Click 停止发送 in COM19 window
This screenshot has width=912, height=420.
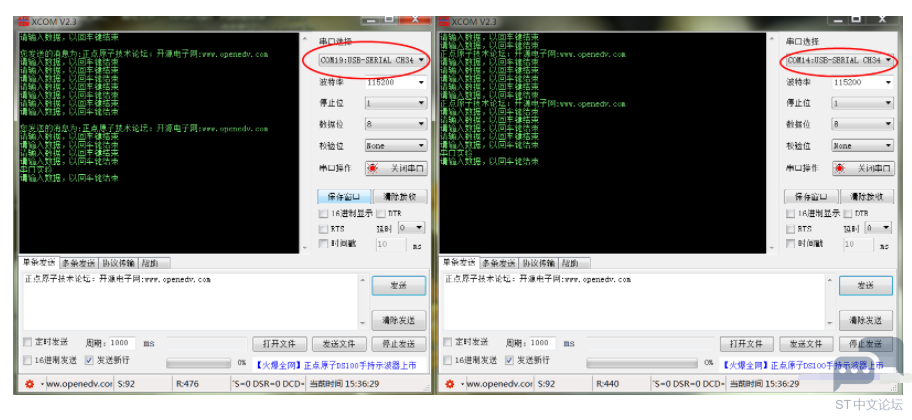pos(400,344)
